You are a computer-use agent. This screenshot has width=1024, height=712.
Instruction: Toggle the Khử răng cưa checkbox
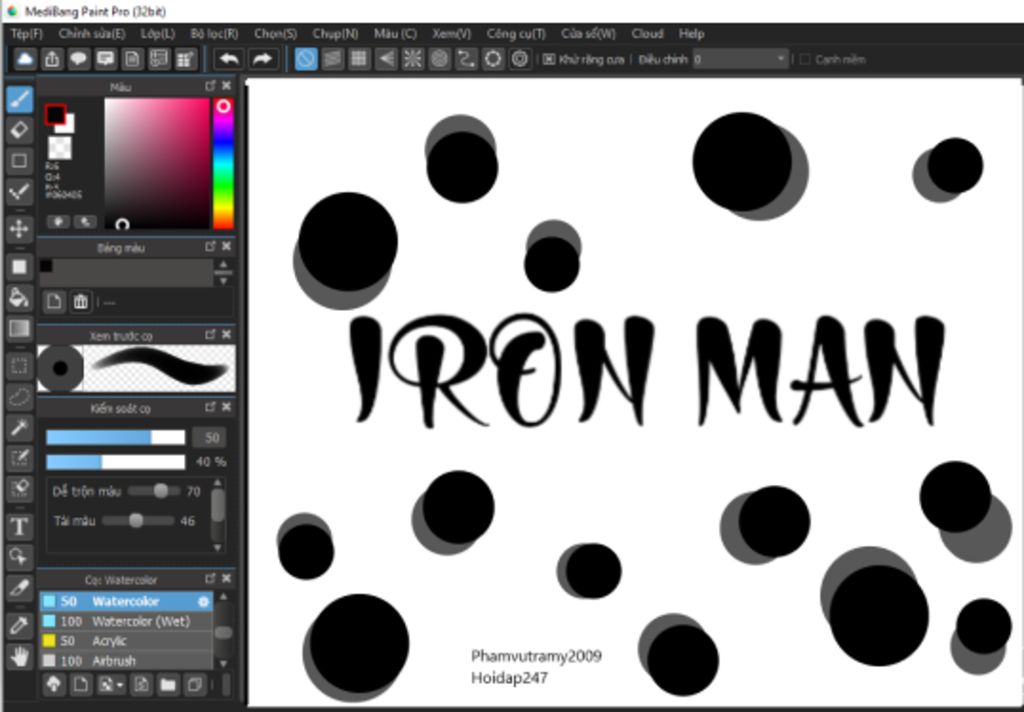pyautogui.click(x=549, y=59)
